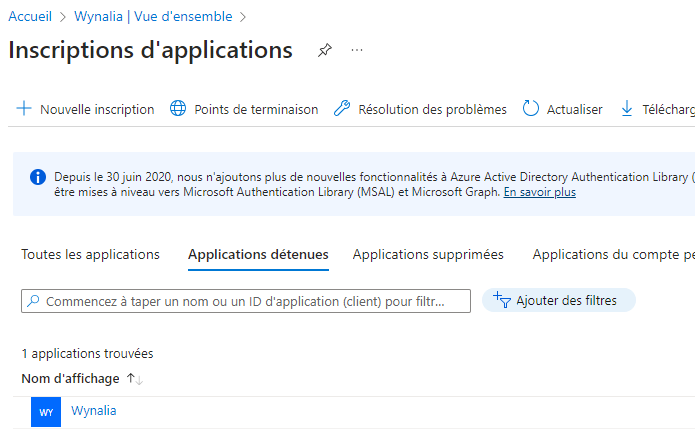Click the Nom d'affichage column header
Viewport: 695px width, 432px height.
[70, 379]
